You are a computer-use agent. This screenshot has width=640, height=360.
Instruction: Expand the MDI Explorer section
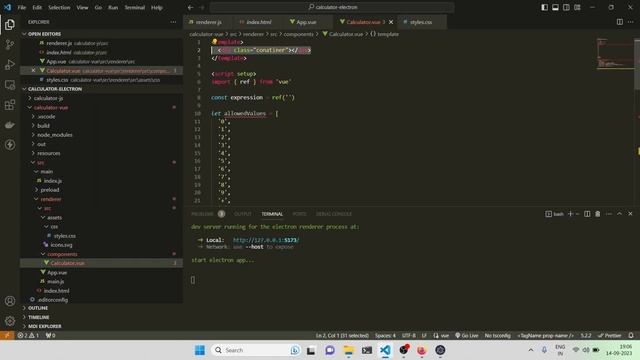pyautogui.click(x=44, y=327)
